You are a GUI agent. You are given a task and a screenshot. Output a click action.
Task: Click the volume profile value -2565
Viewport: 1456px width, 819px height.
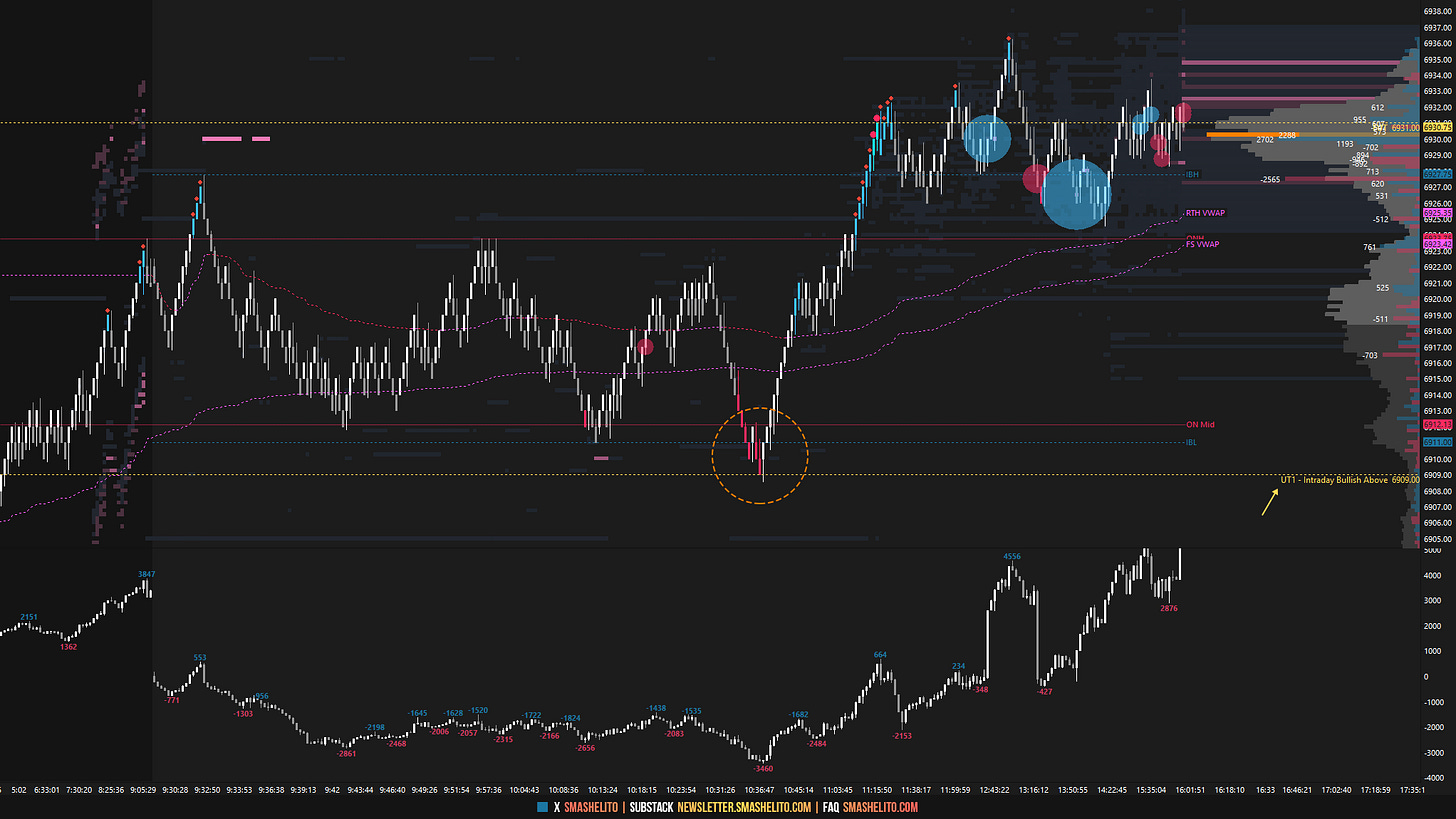click(1271, 180)
